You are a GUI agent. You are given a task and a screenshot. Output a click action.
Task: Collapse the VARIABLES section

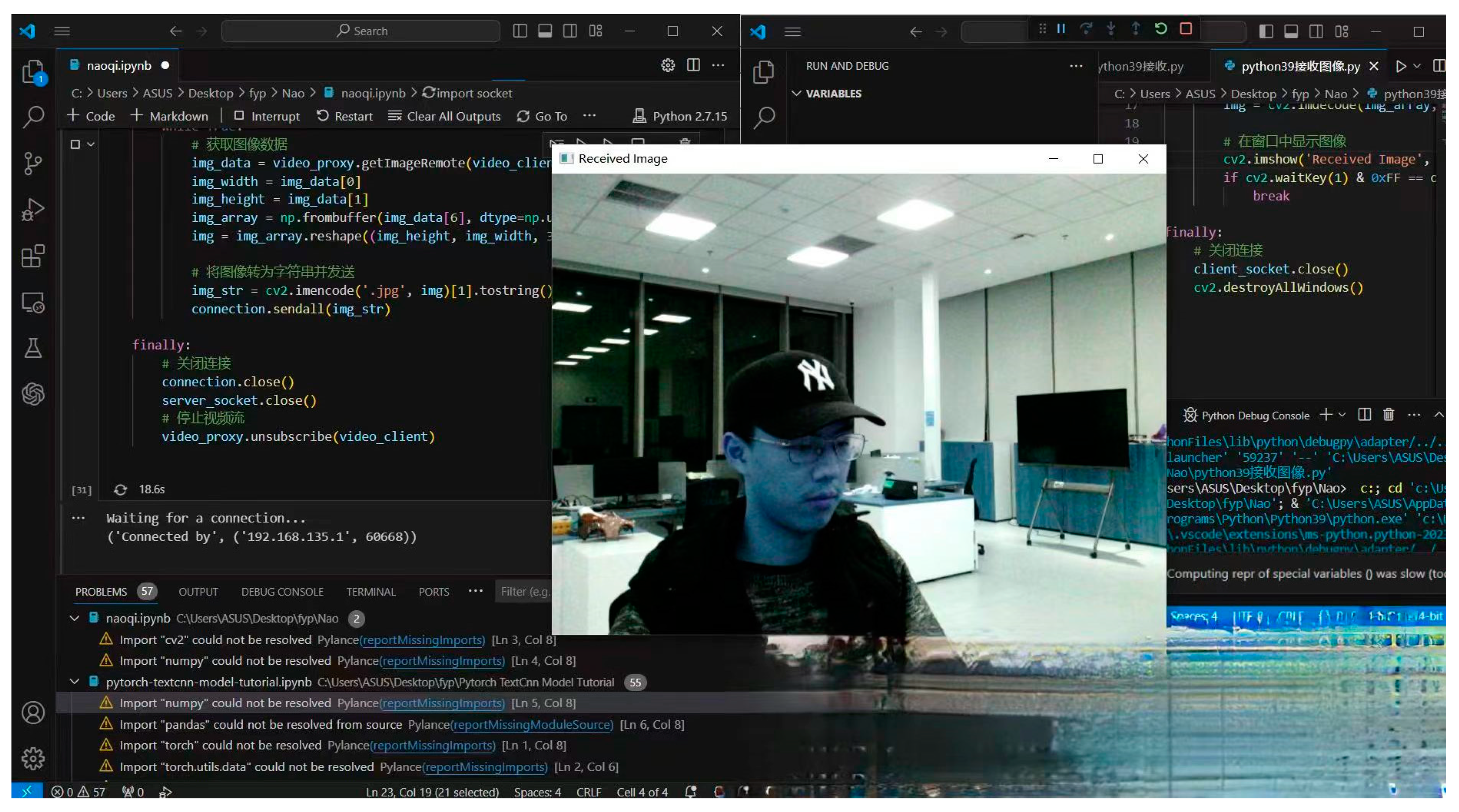pos(796,93)
